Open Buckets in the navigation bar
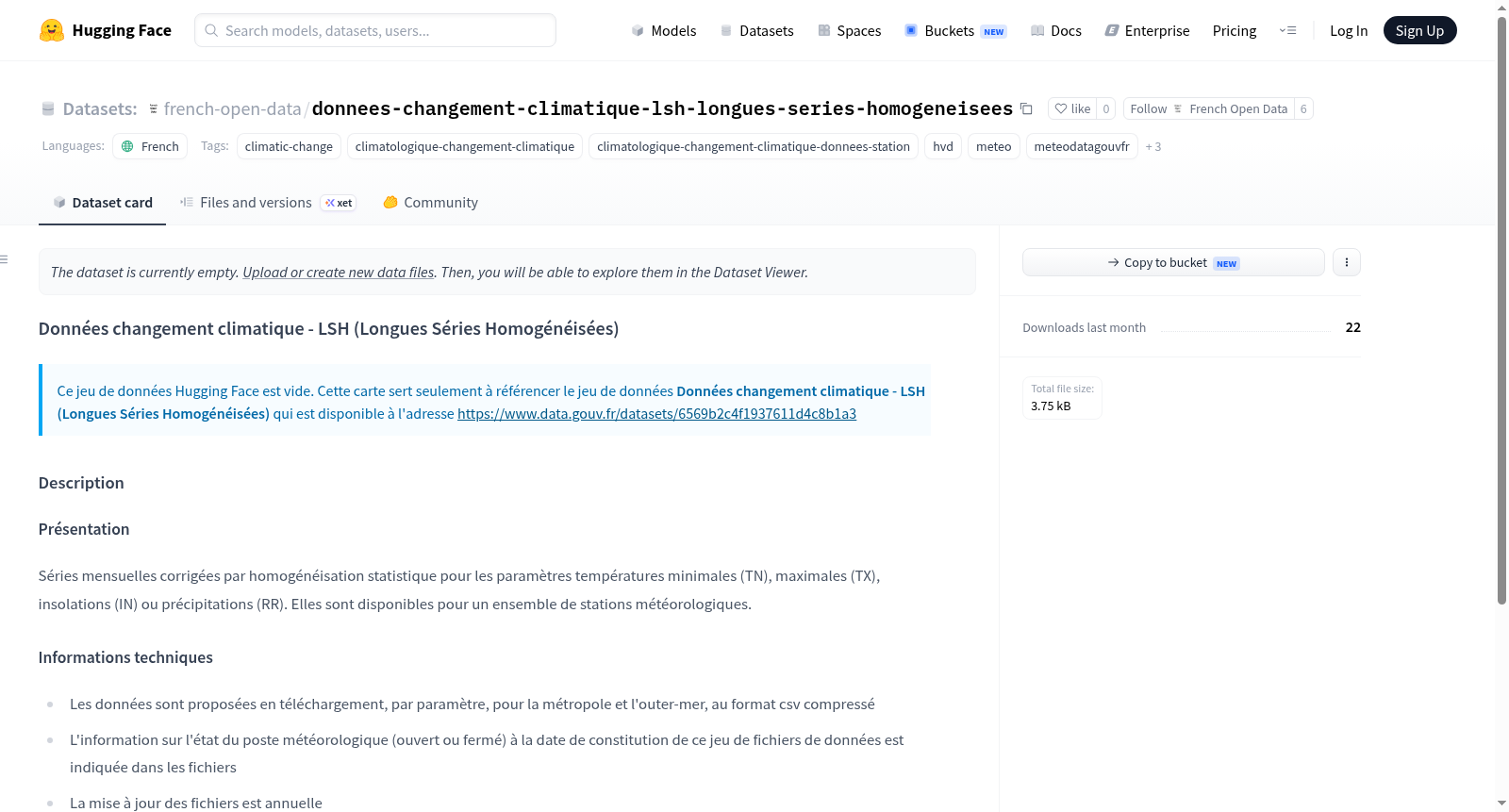 955,30
